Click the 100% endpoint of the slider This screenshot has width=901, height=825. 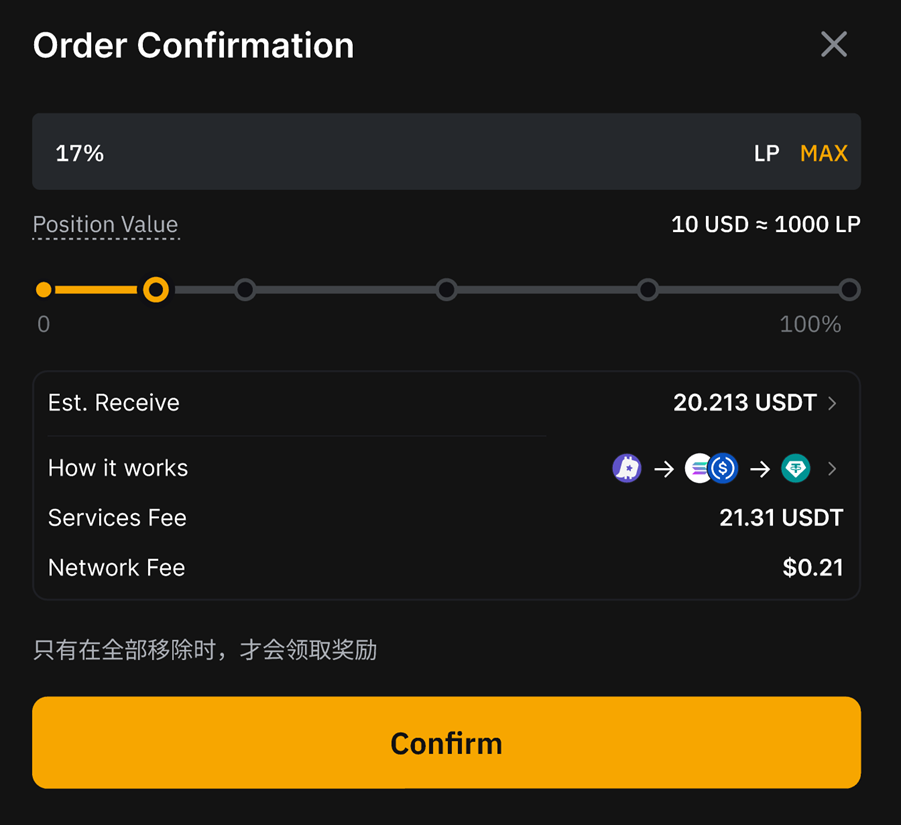click(849, 289)
